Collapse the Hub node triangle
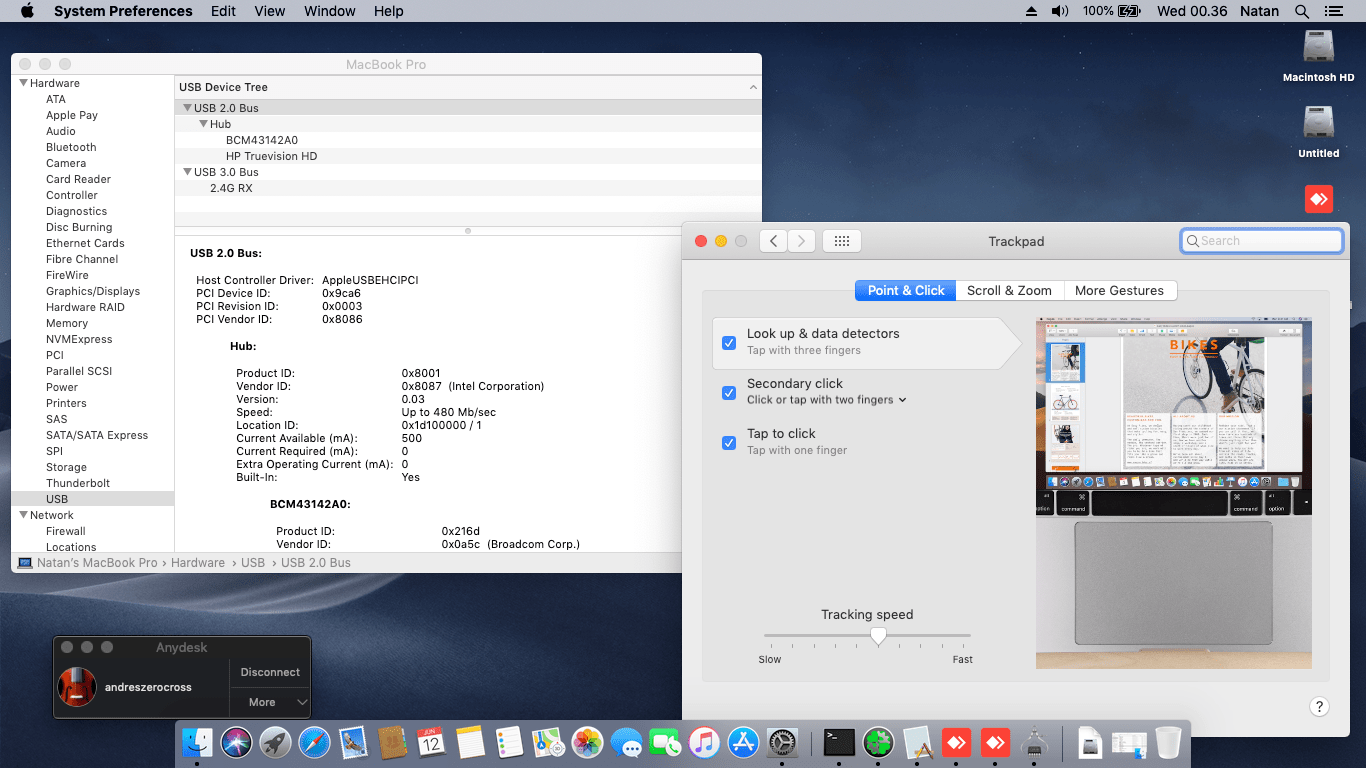The image size is (1366, 768). (x=203, y=124)
